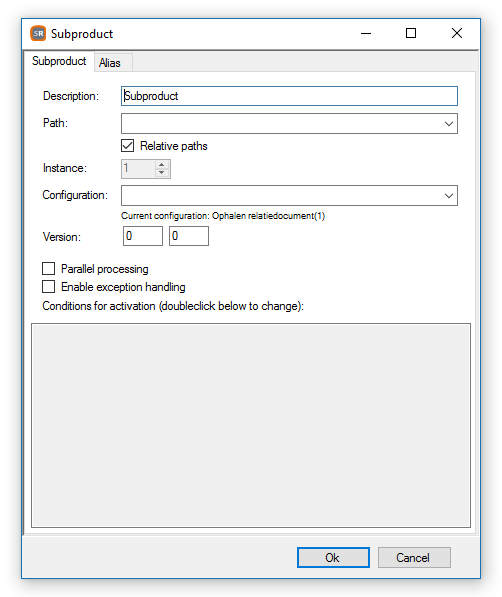Increase Instance value with up arrow
This screenshot has height=597, width=502.
pos(161,164)
